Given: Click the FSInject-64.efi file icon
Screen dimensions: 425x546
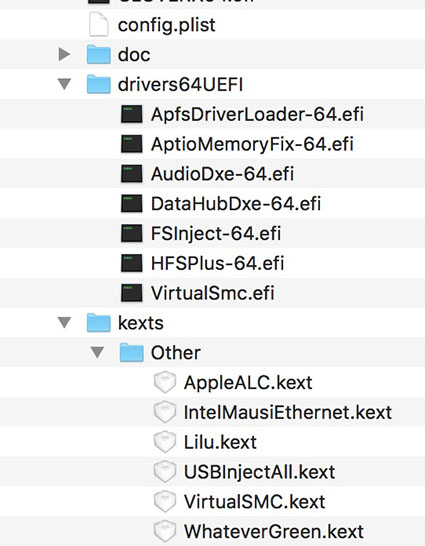Looking at the screenshot, I should click(132, 233).
